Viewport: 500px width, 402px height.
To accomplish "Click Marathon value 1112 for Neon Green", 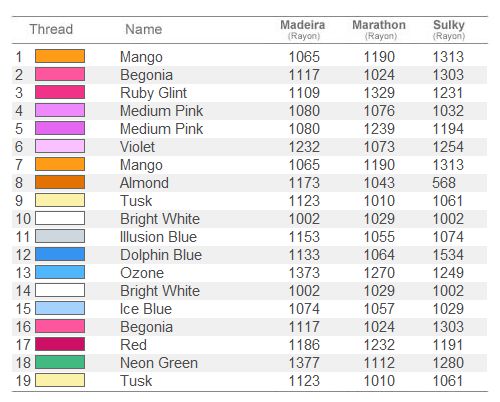I will coord(379,363).
